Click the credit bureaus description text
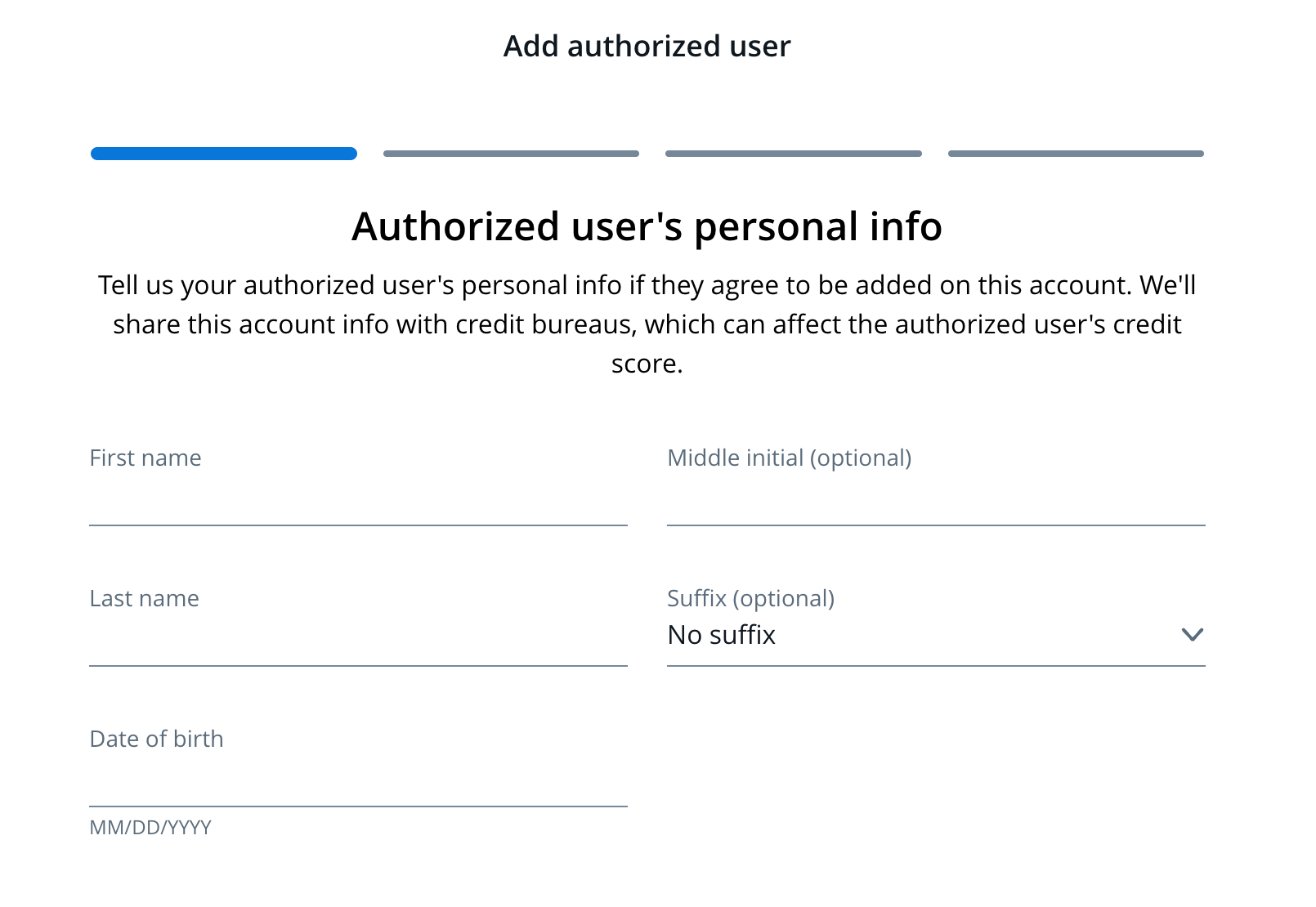1316x907 pixels. click(x=646, y=324)
